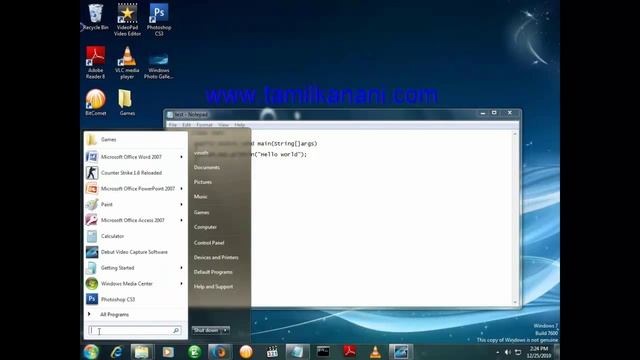Open VideoPad Video Editor desktop shortcut
This screenshot has height=360, width=640.
(127, 20)
